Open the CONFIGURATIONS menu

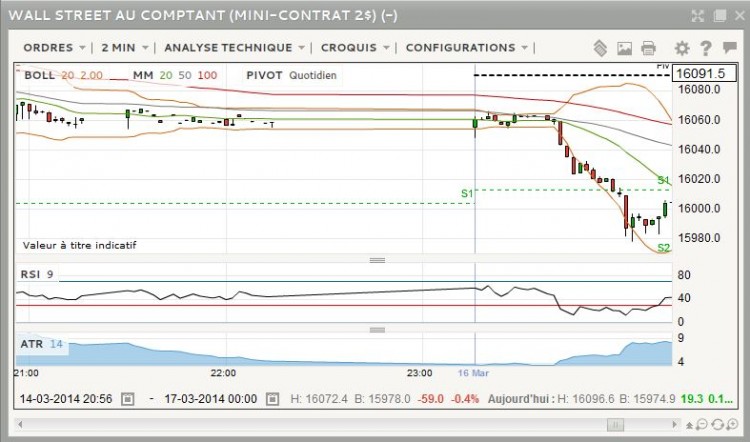tap(466, 48)
